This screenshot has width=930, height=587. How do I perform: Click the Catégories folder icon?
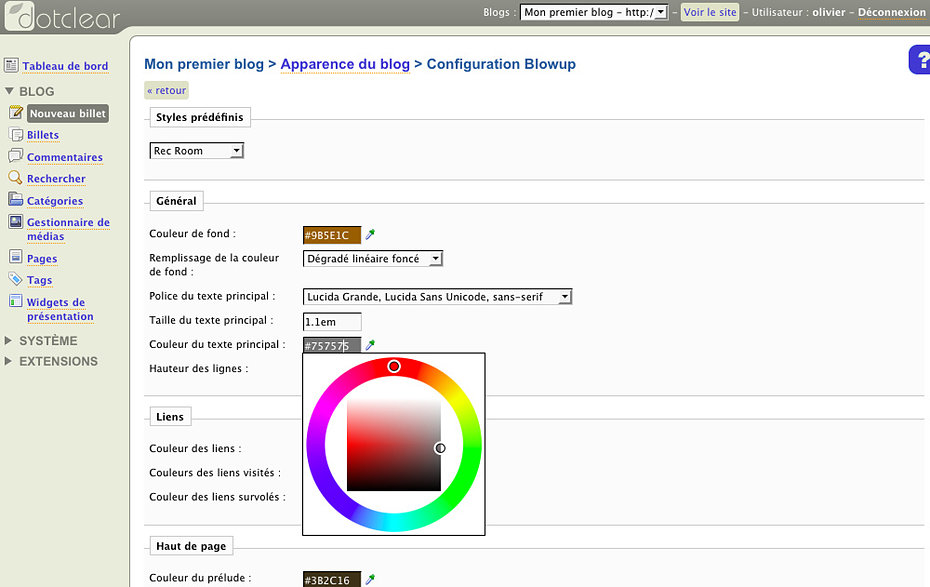coord(16,200)
